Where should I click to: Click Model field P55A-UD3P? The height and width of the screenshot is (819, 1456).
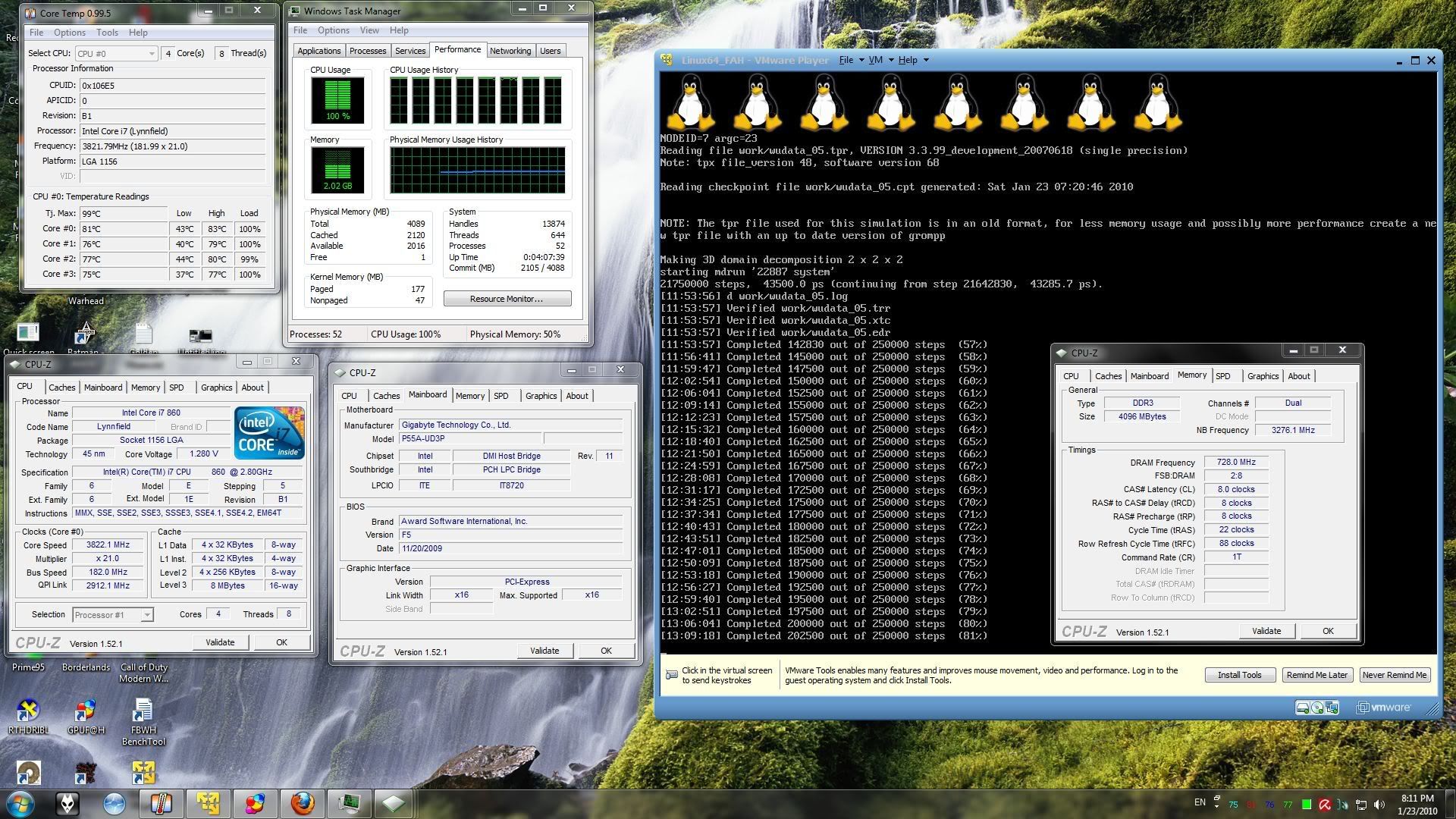[x=470, y=439]
